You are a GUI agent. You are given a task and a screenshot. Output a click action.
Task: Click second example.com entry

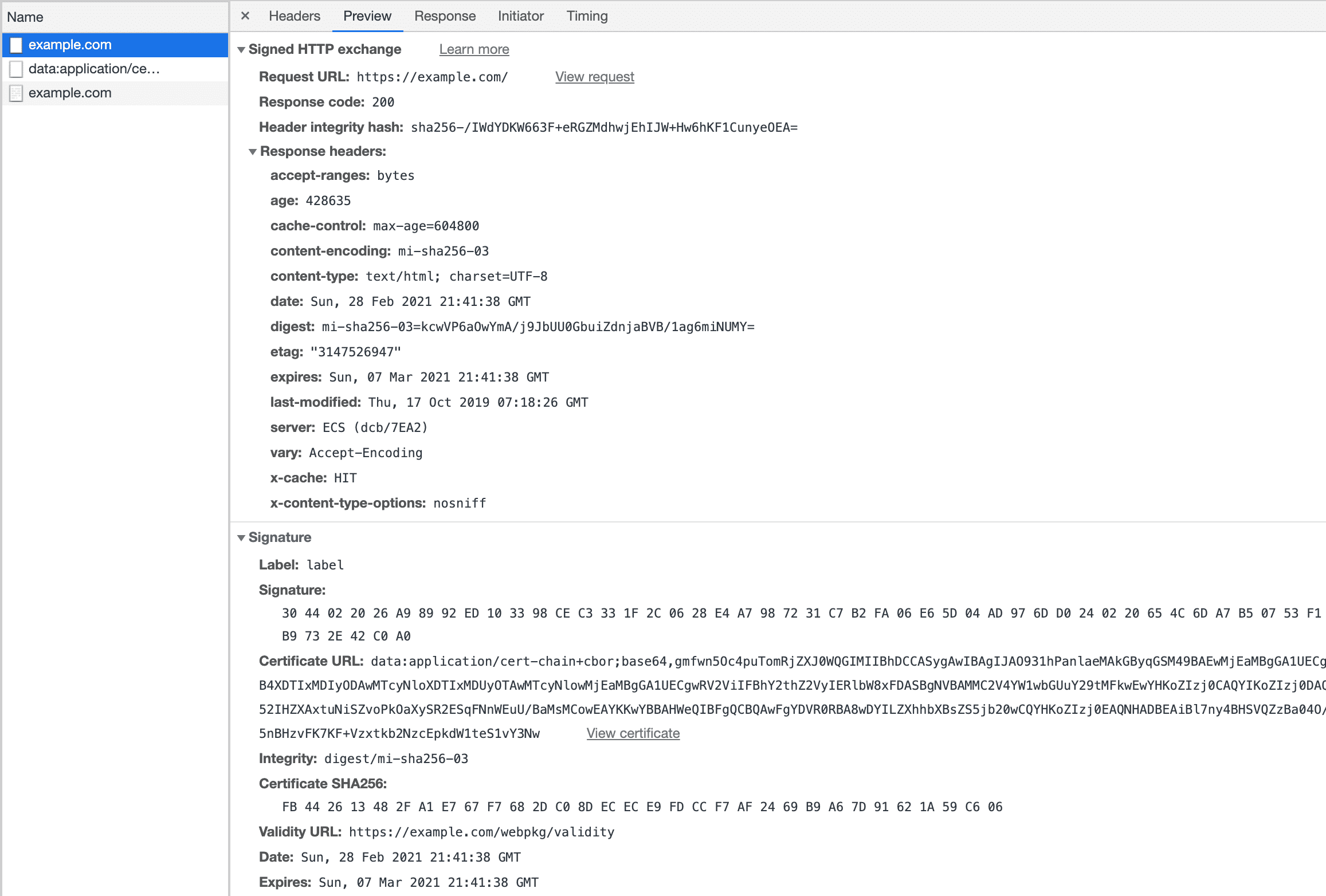click(71, 93)
